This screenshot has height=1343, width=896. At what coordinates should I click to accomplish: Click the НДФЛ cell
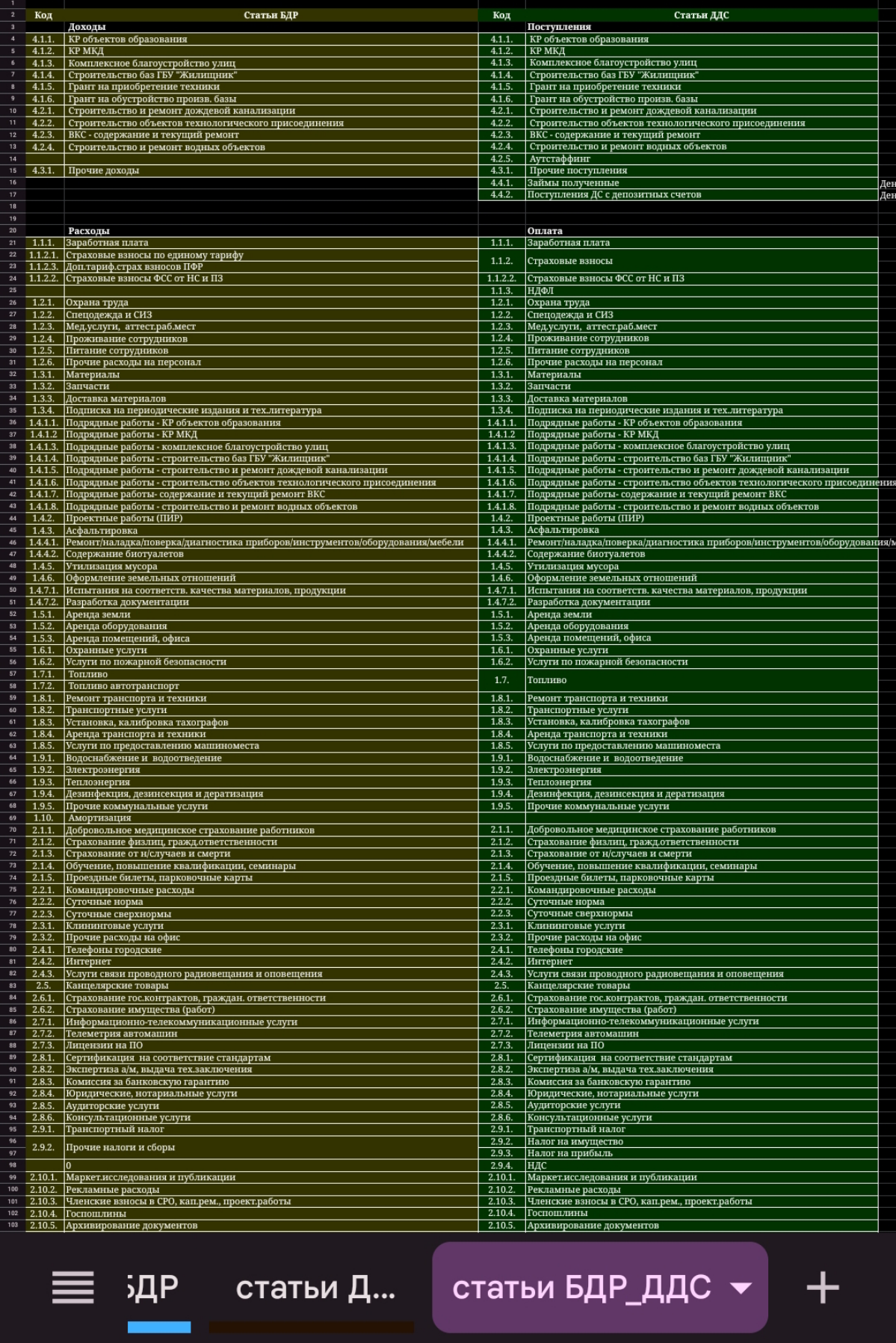(700, 291)
